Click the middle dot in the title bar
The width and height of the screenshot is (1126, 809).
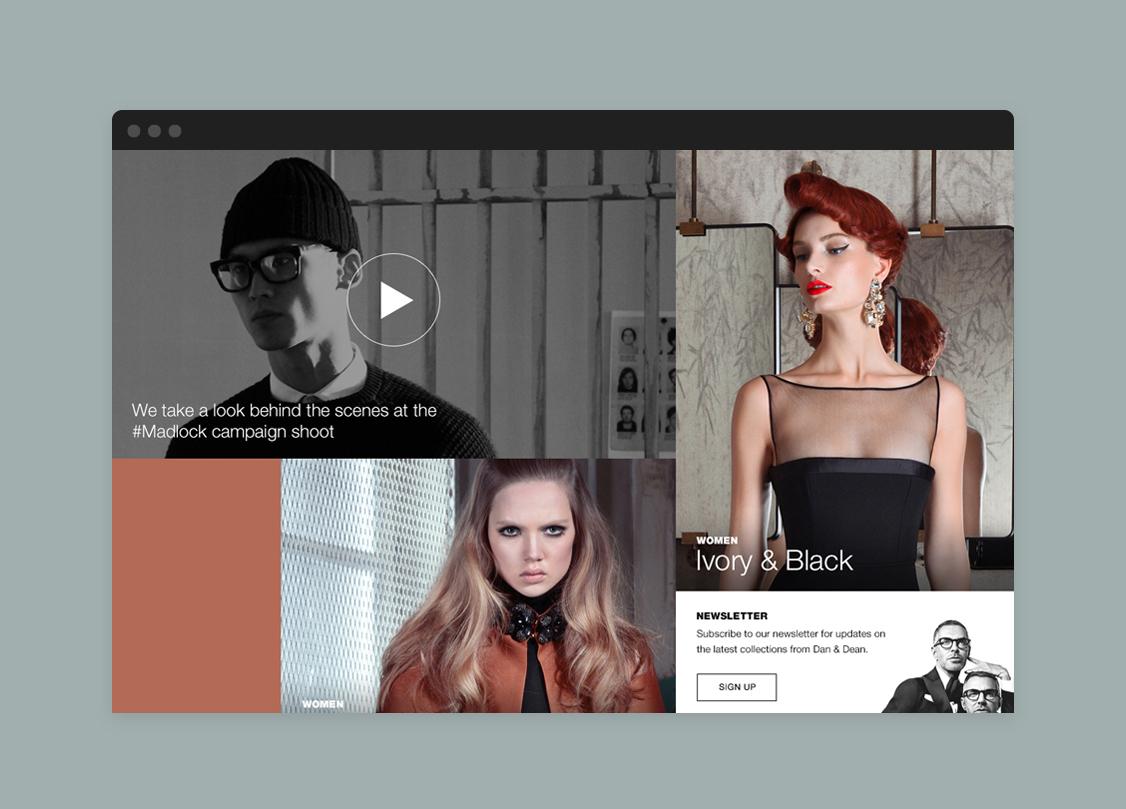pos(154,131)
